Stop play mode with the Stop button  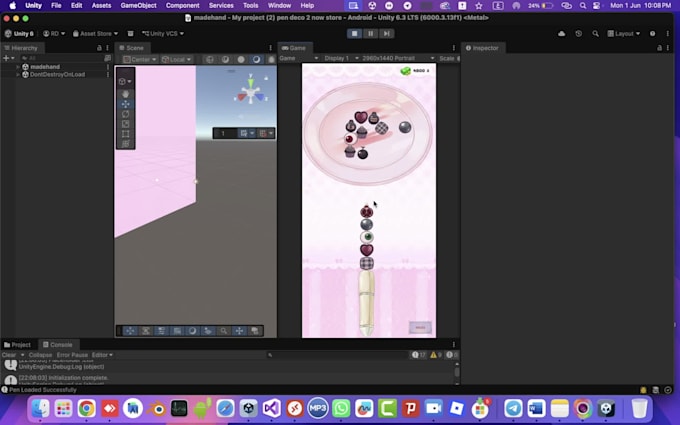pyautogui.click(x=354, y=33)
